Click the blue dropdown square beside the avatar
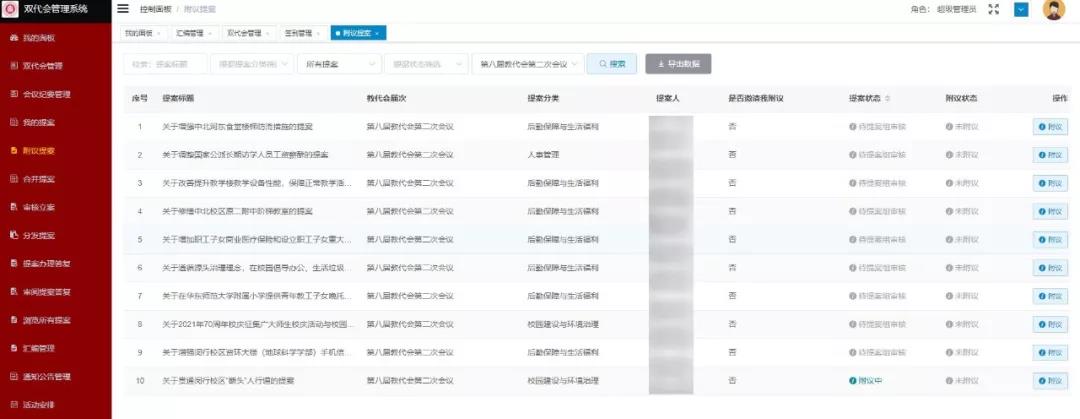This screenshot has height=419, width=1080. coord(1021,9)
